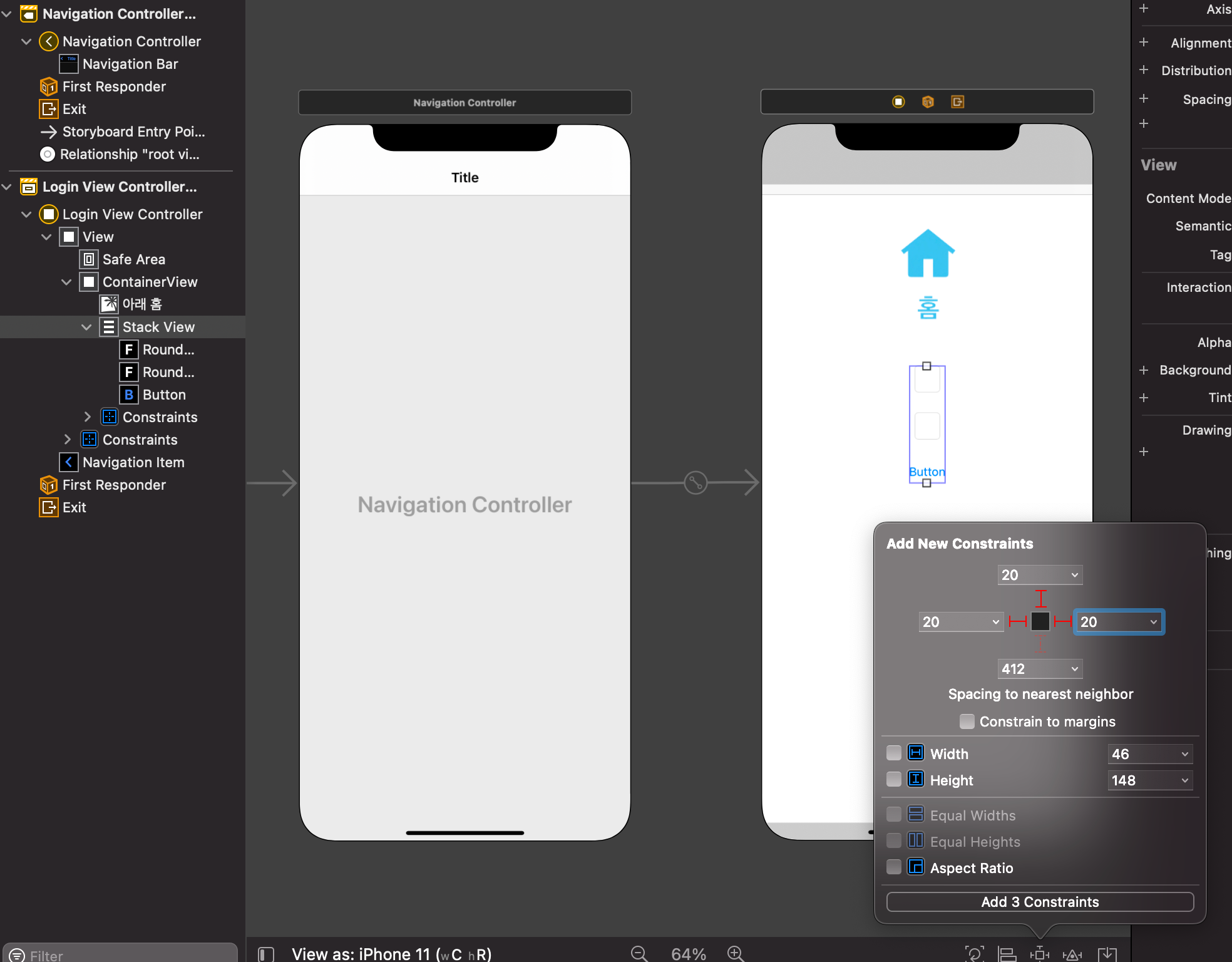Toggle the left spacing constraint strut
This screenshot has width=1232, height=962.
point(1018,621)
